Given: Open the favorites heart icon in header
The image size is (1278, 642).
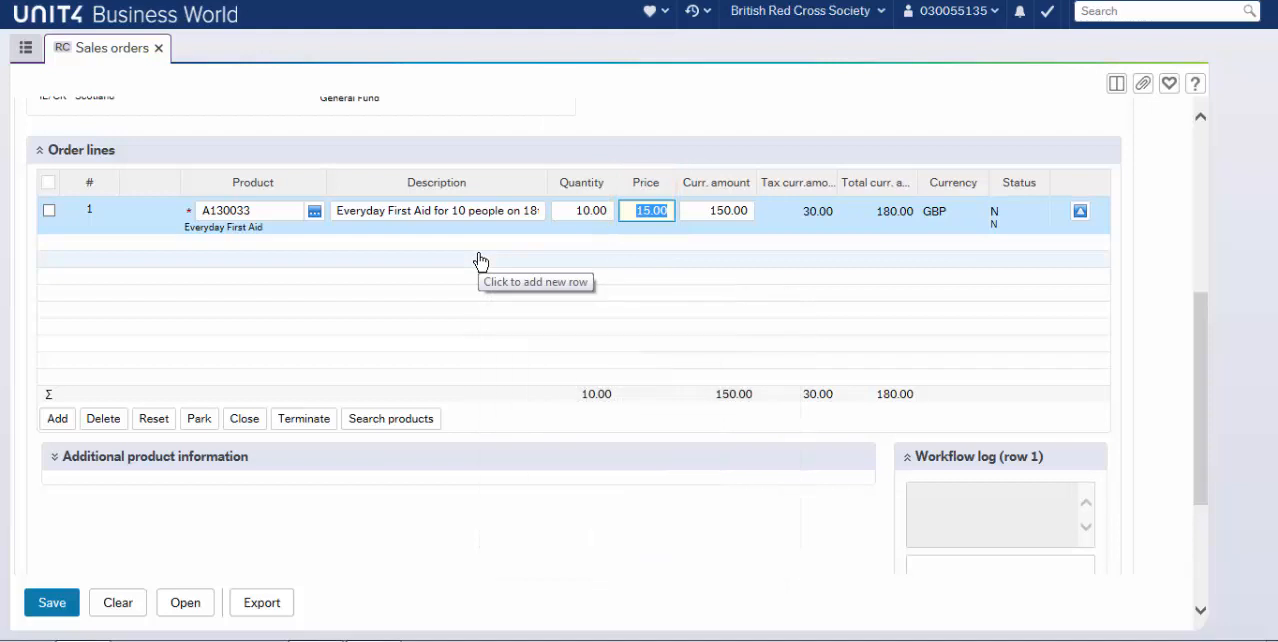Looking at the screenshot, I should 650,11.
